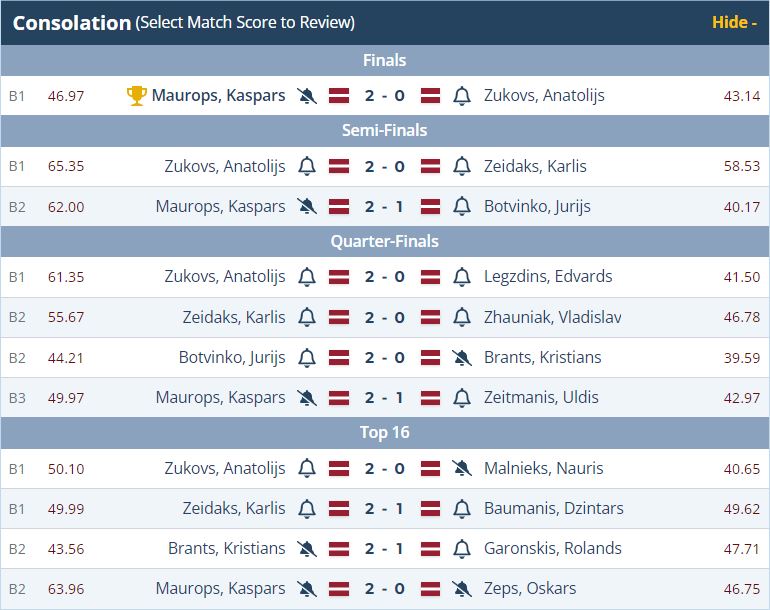
Task: Open Finals match score 2 - 0
Action: (384, 96)
